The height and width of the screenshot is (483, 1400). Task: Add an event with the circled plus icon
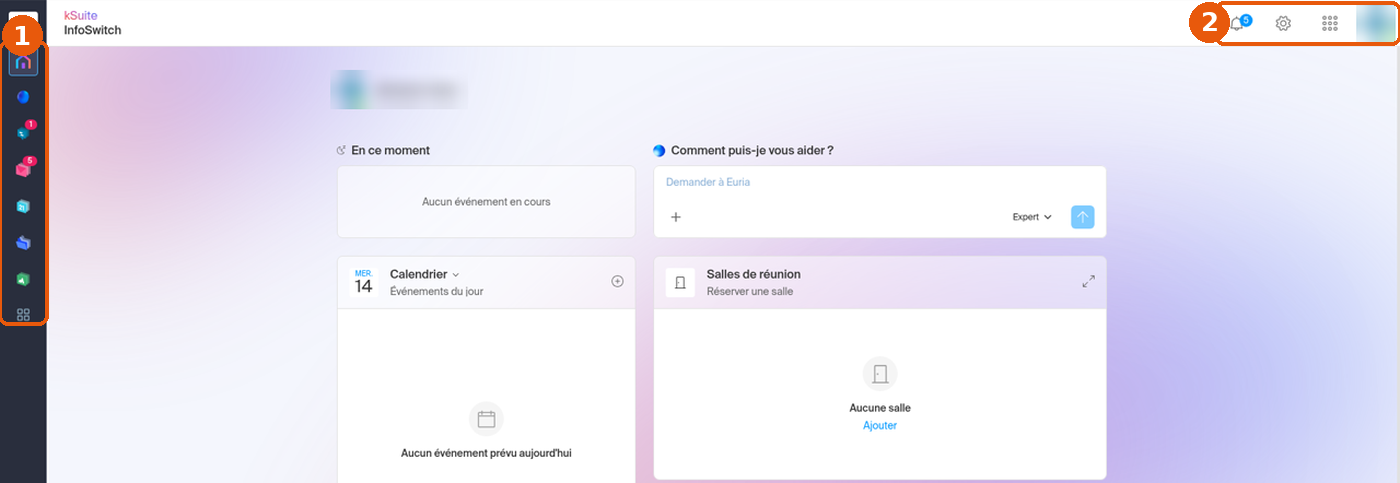[617, 281]
